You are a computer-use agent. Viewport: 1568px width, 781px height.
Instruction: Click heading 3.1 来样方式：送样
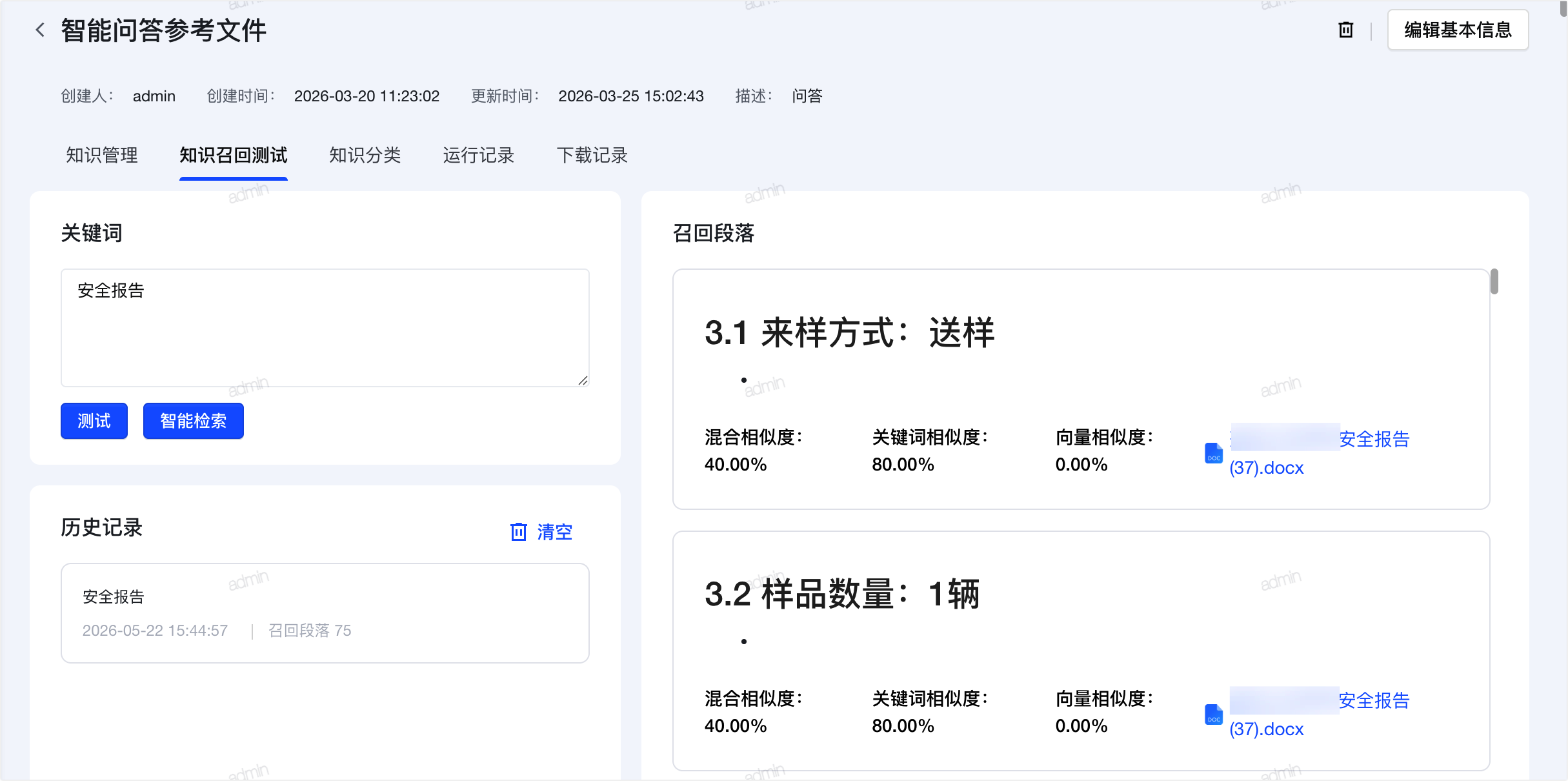849,333
